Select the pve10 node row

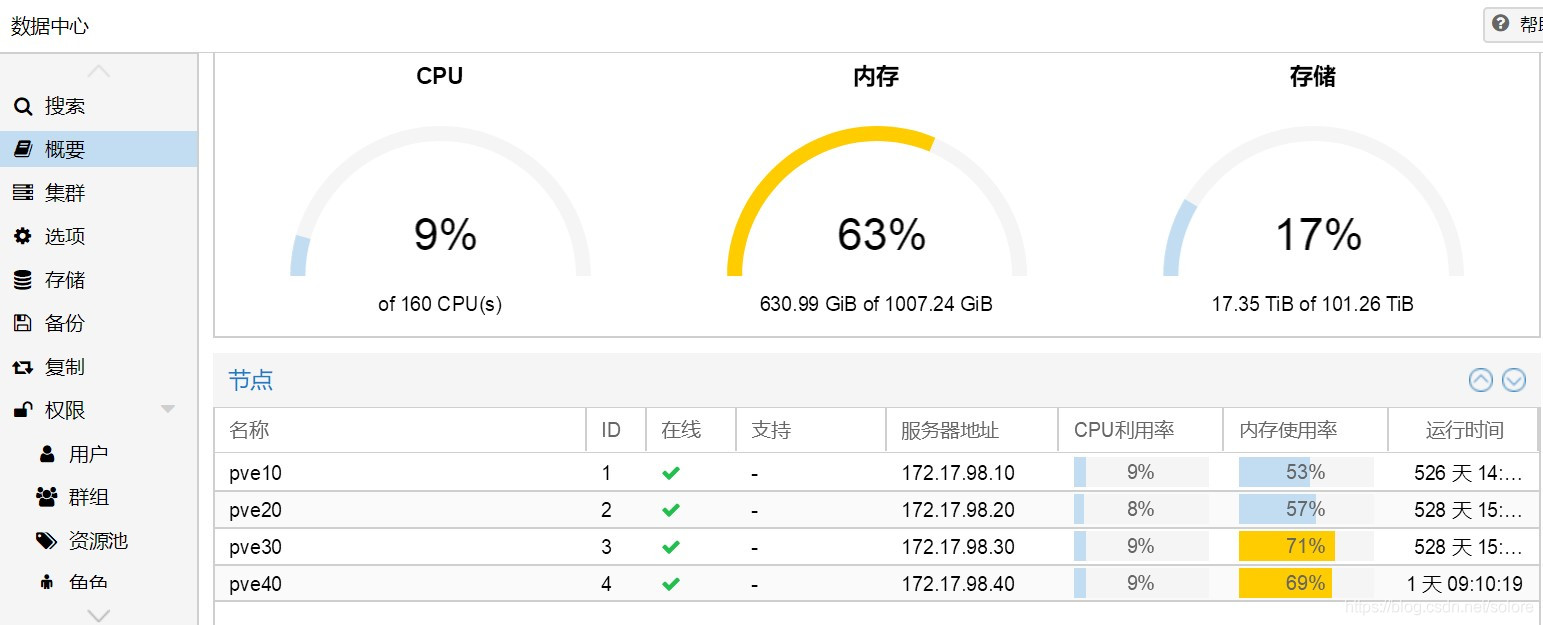(876, 472)
